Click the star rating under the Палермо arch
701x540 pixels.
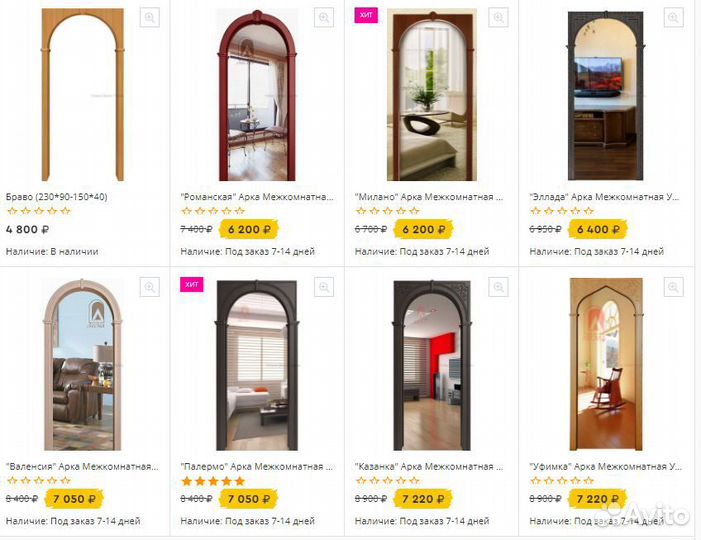213,481
